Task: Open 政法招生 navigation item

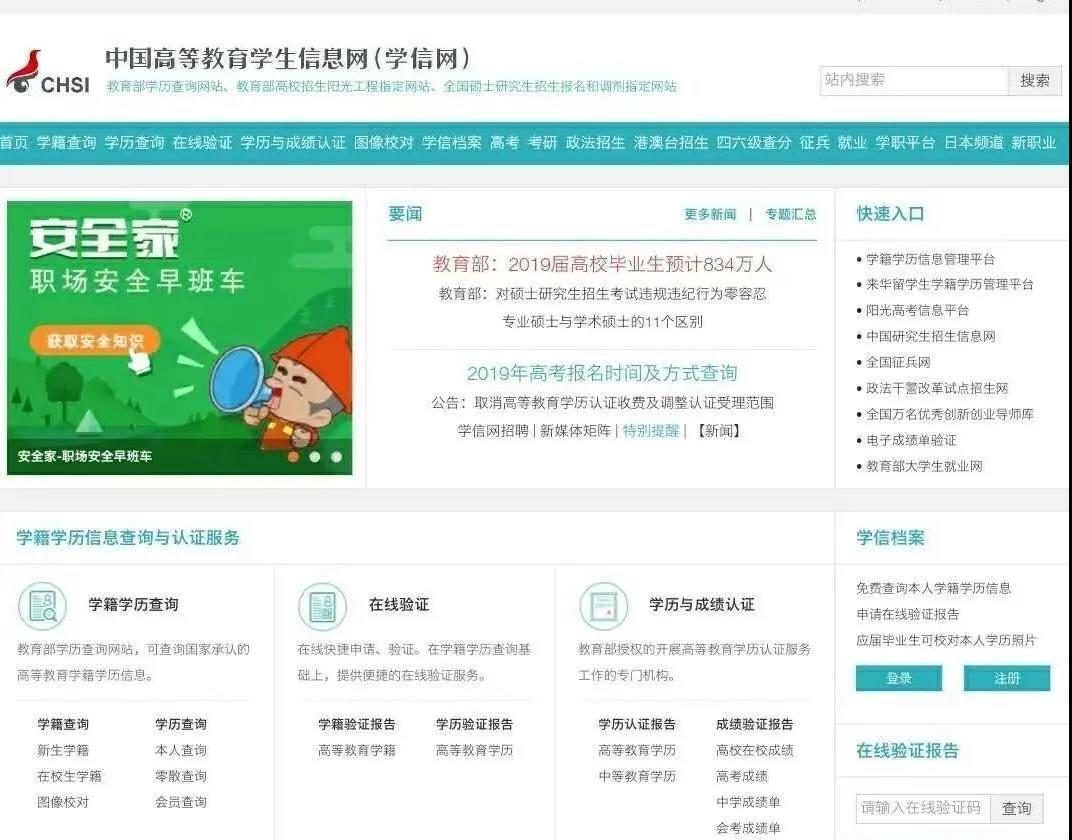Action: pos(595,143)
